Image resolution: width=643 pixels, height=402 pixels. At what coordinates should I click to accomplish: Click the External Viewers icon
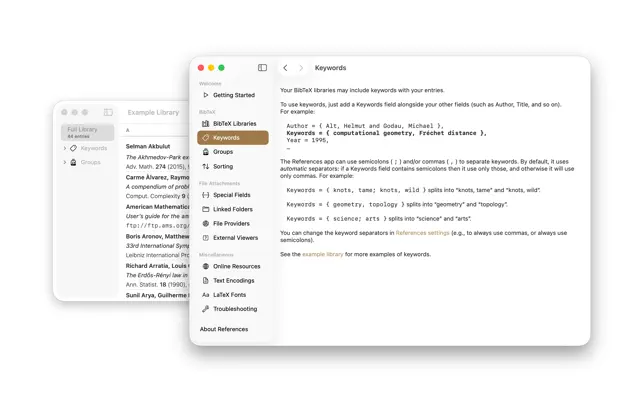pyautogui.click(x=206, y=238)
